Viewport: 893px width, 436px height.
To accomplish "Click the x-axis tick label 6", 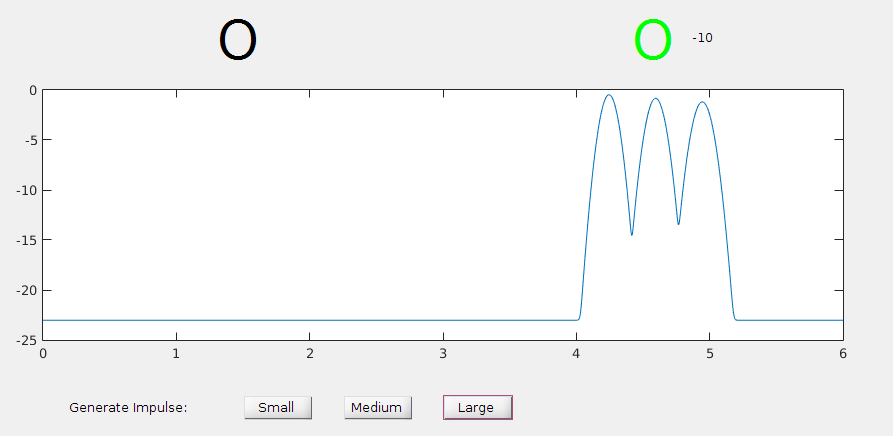I will [843, 353].
